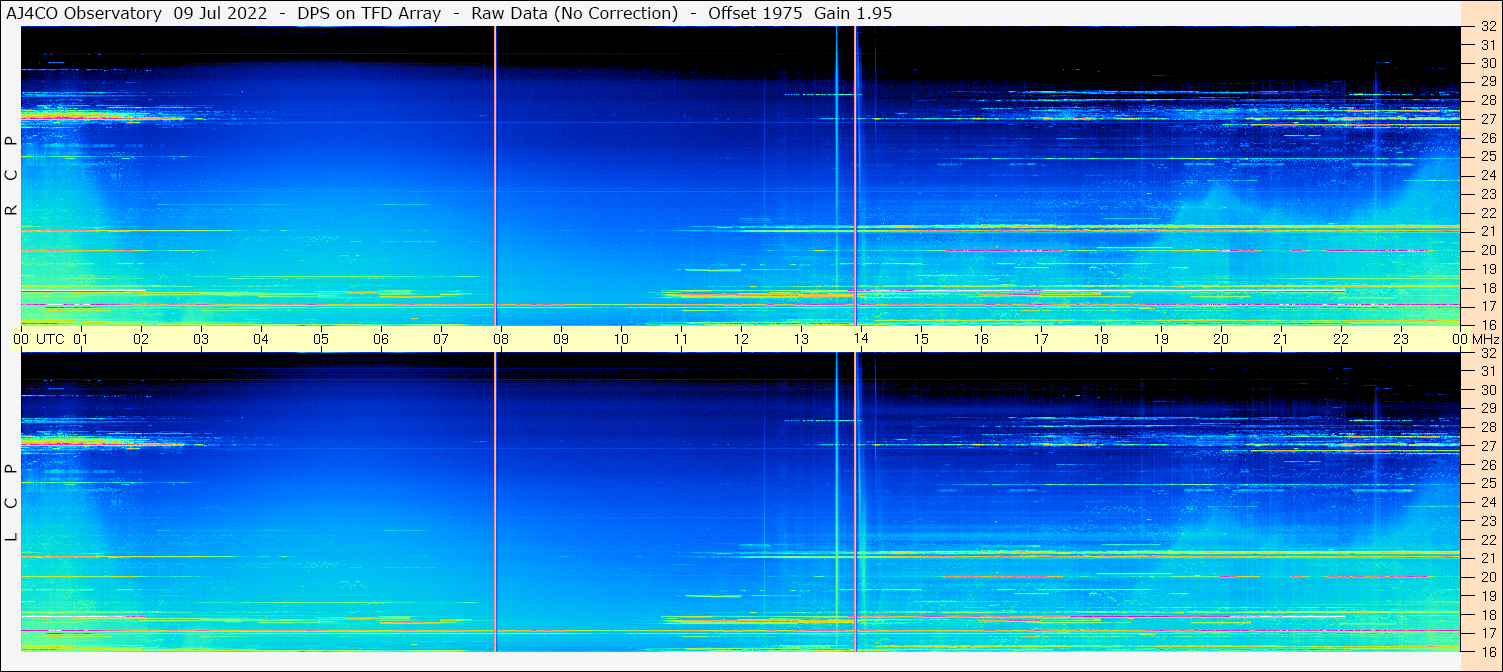Click "DPS on TFD Array" in header
Screen dimensions: 1503x672
(x=369, y=13)
